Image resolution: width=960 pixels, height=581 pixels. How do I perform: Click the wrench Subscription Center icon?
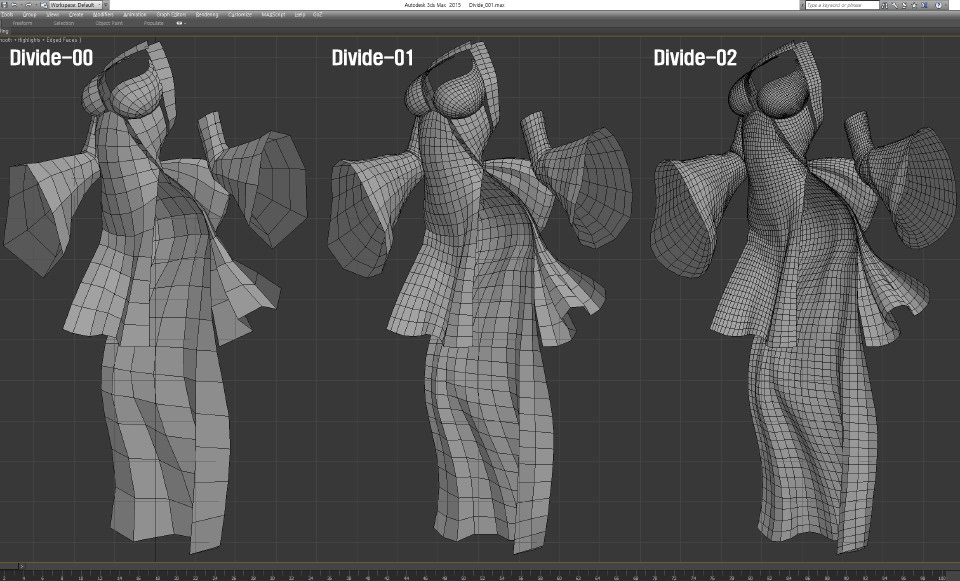point(894,5)
